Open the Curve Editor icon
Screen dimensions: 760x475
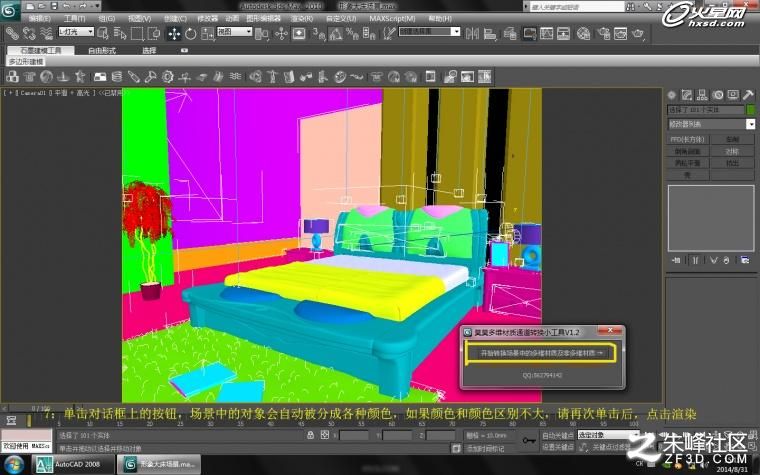[x=546, y=33]
